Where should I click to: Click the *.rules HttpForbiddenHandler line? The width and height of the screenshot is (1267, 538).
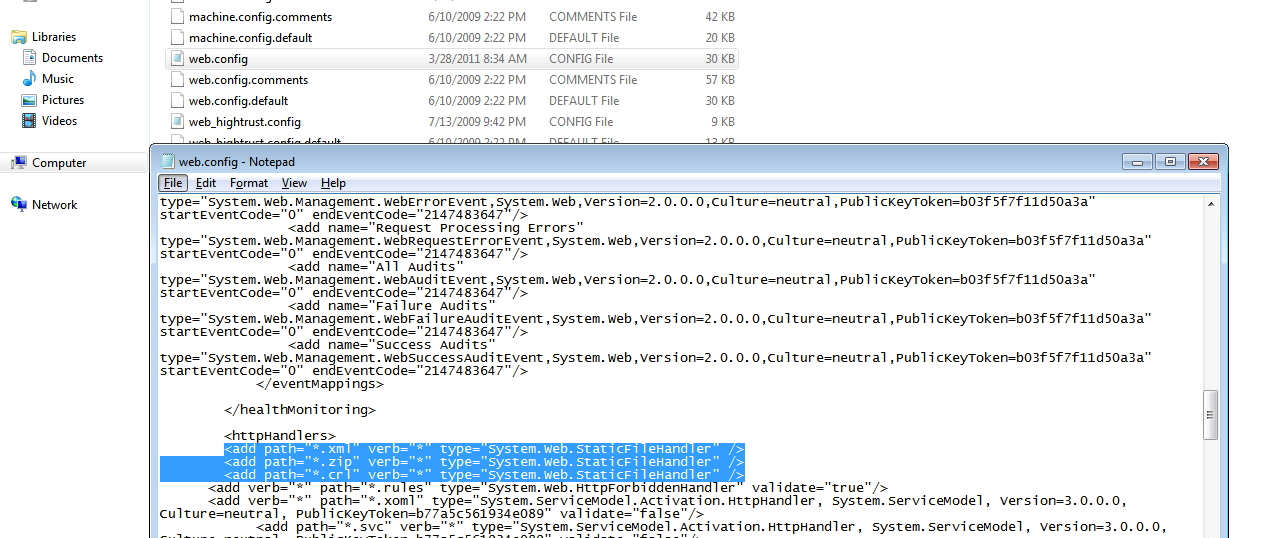(x=548, y=488)
